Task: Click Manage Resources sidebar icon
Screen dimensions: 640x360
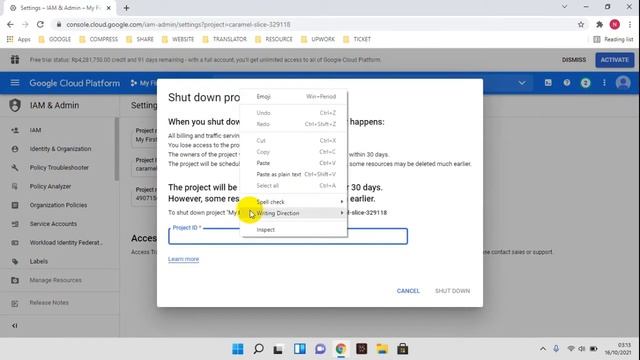Action: point(15,280)
